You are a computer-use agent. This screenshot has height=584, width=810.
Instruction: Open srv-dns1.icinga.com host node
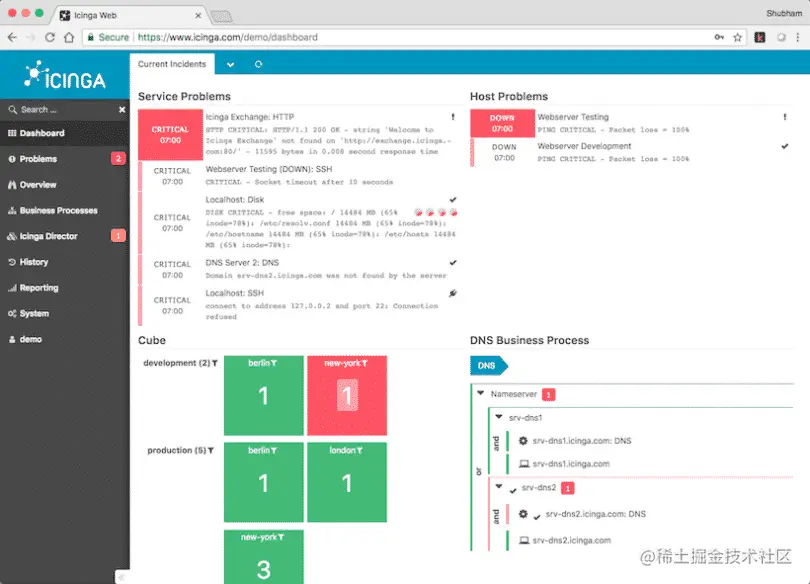coord(571,464)
